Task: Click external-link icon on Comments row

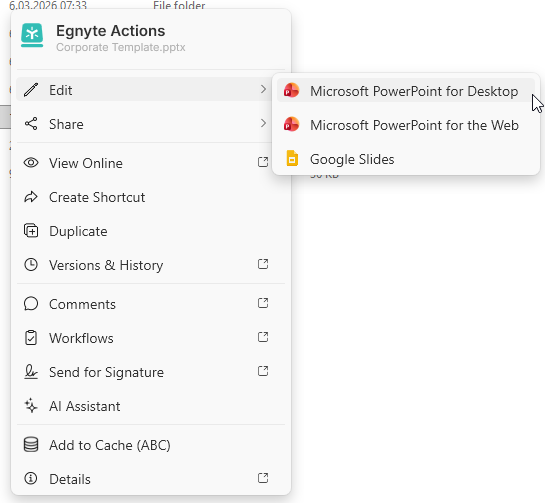Action: (263, 303)
